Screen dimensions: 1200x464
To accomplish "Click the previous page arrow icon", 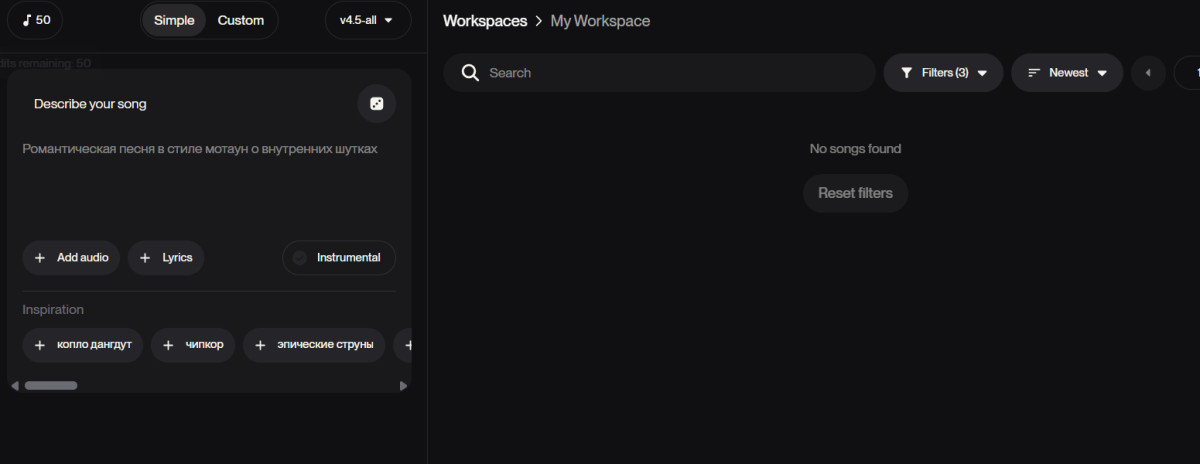I will (1148, 73).
